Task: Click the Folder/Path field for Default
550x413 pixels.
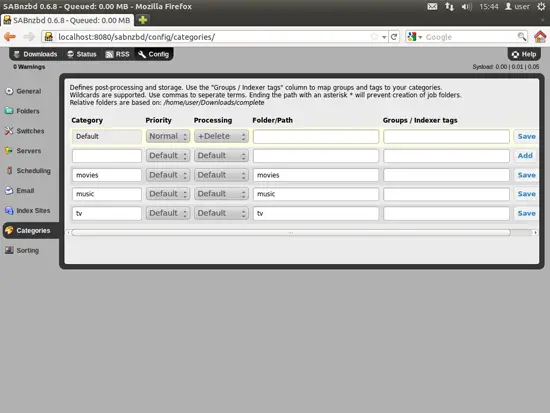Action: point(316,136)
